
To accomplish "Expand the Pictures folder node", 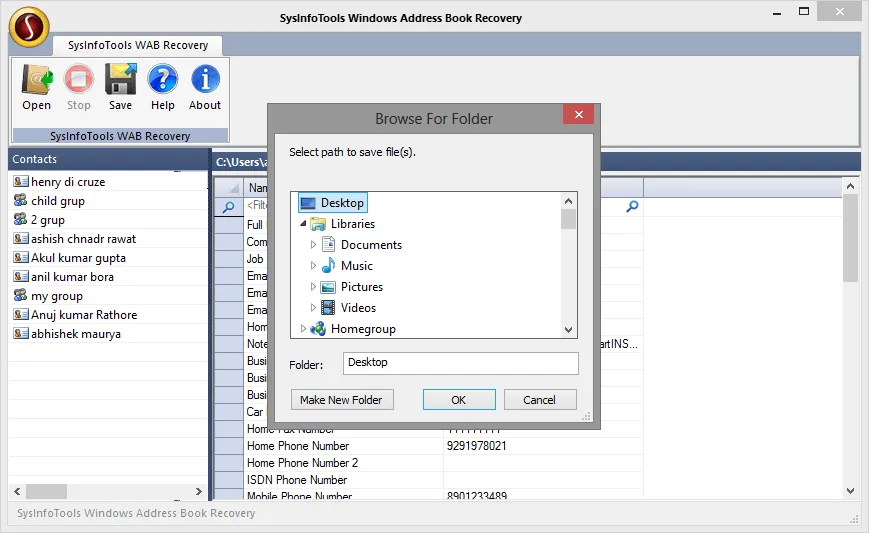I will [x=313, y=287].
